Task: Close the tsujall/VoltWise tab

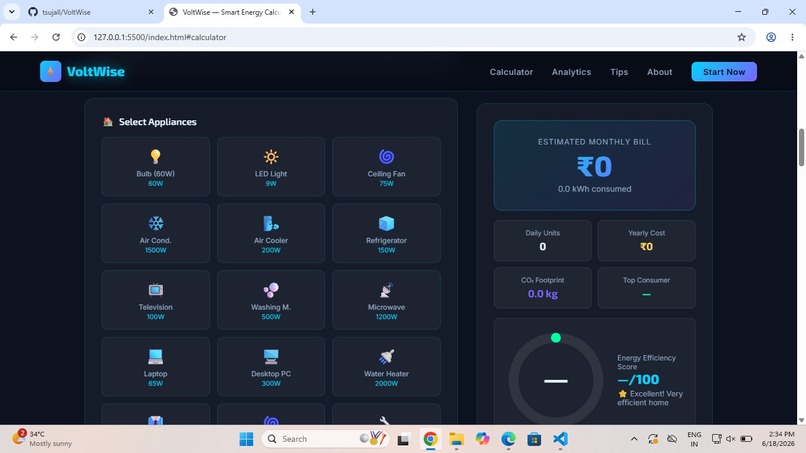Action: click(151, 12)
